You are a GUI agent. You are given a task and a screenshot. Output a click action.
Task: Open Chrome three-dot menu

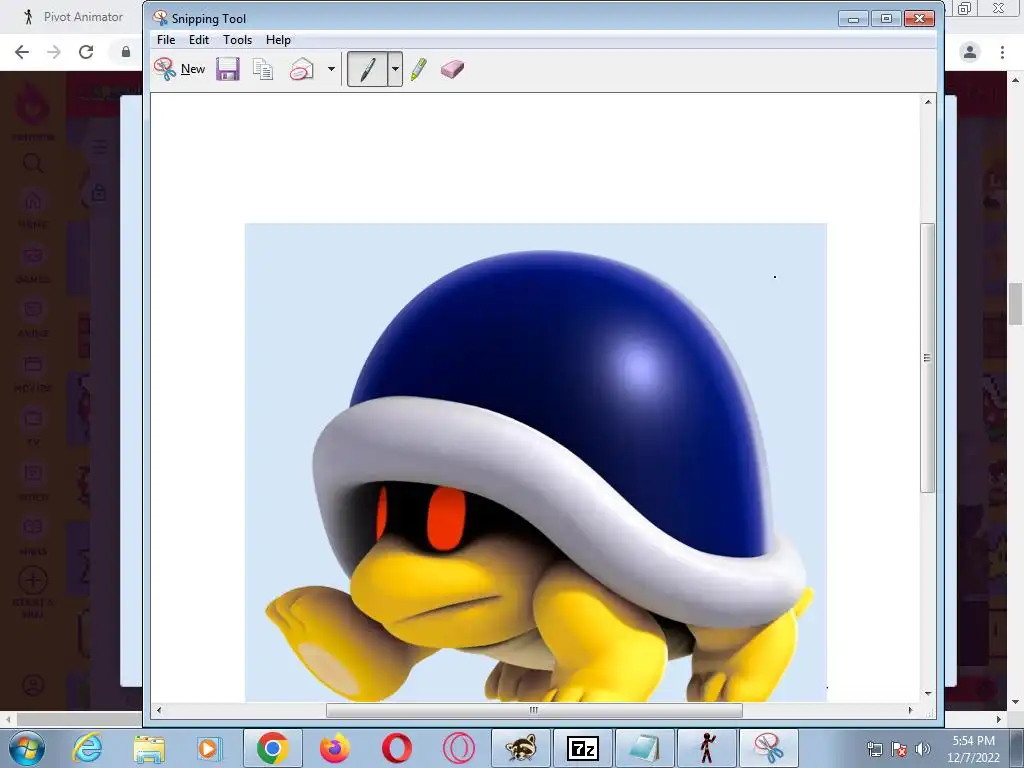point(1002,52)
